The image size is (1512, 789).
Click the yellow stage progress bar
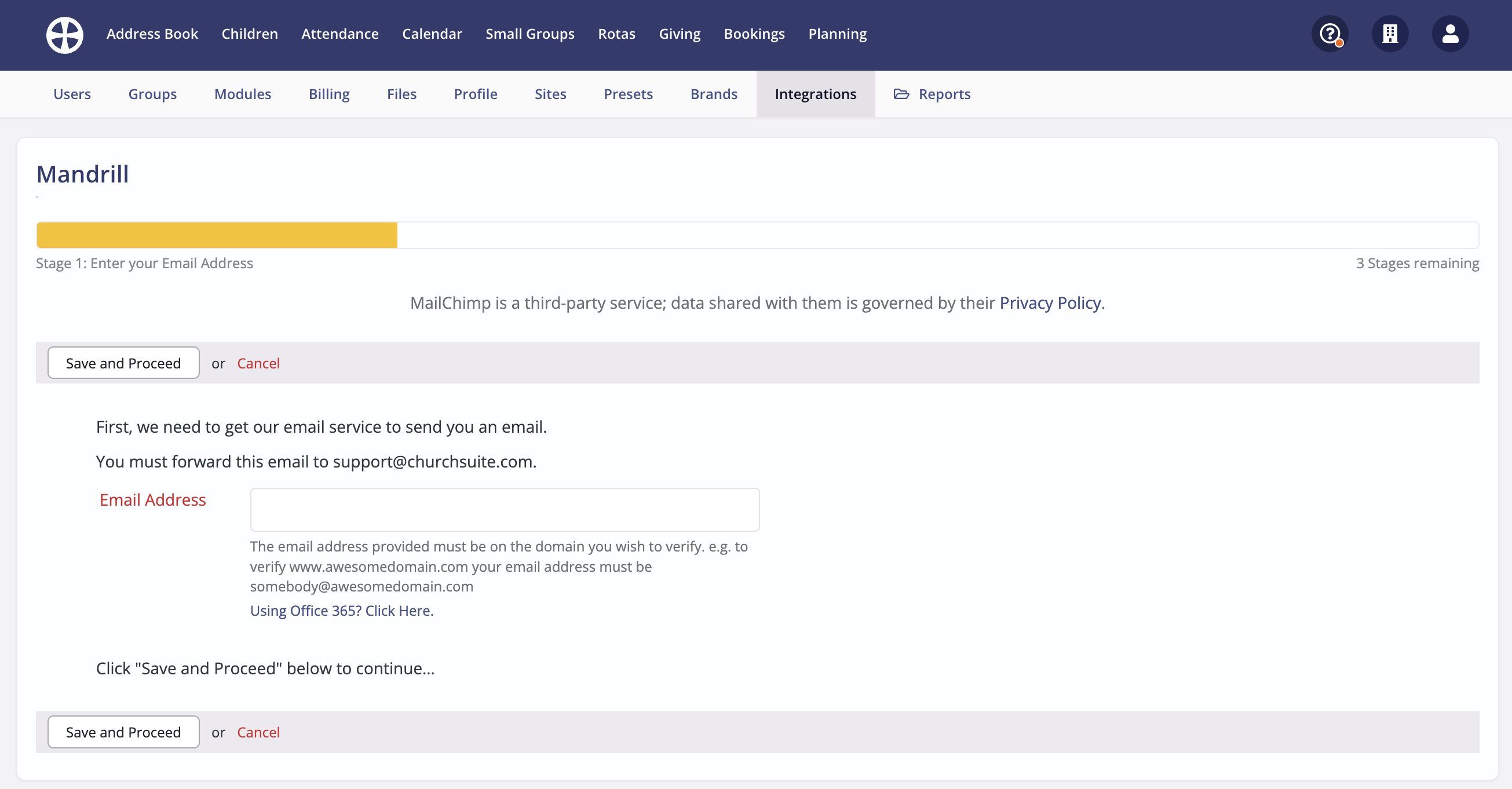[x=217, y=235]
